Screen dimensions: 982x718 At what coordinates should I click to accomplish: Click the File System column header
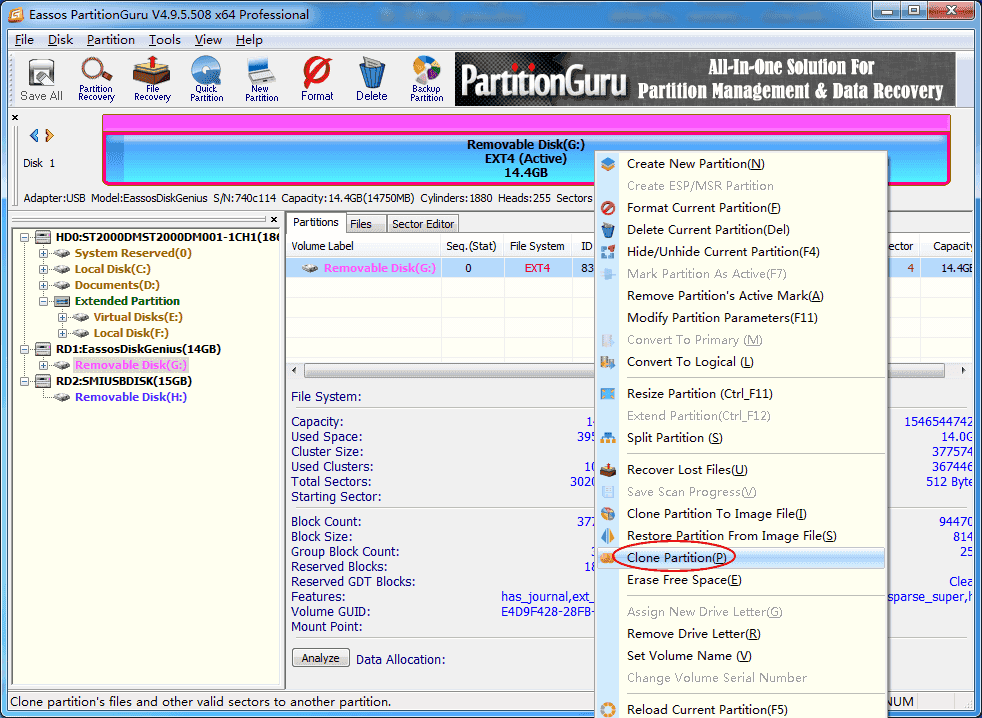[x=537, y=246]
